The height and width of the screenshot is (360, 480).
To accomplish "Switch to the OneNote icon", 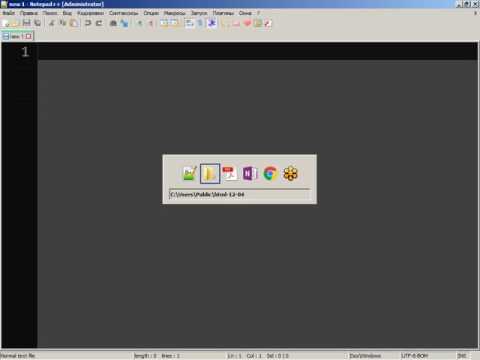I will [250, 173].
